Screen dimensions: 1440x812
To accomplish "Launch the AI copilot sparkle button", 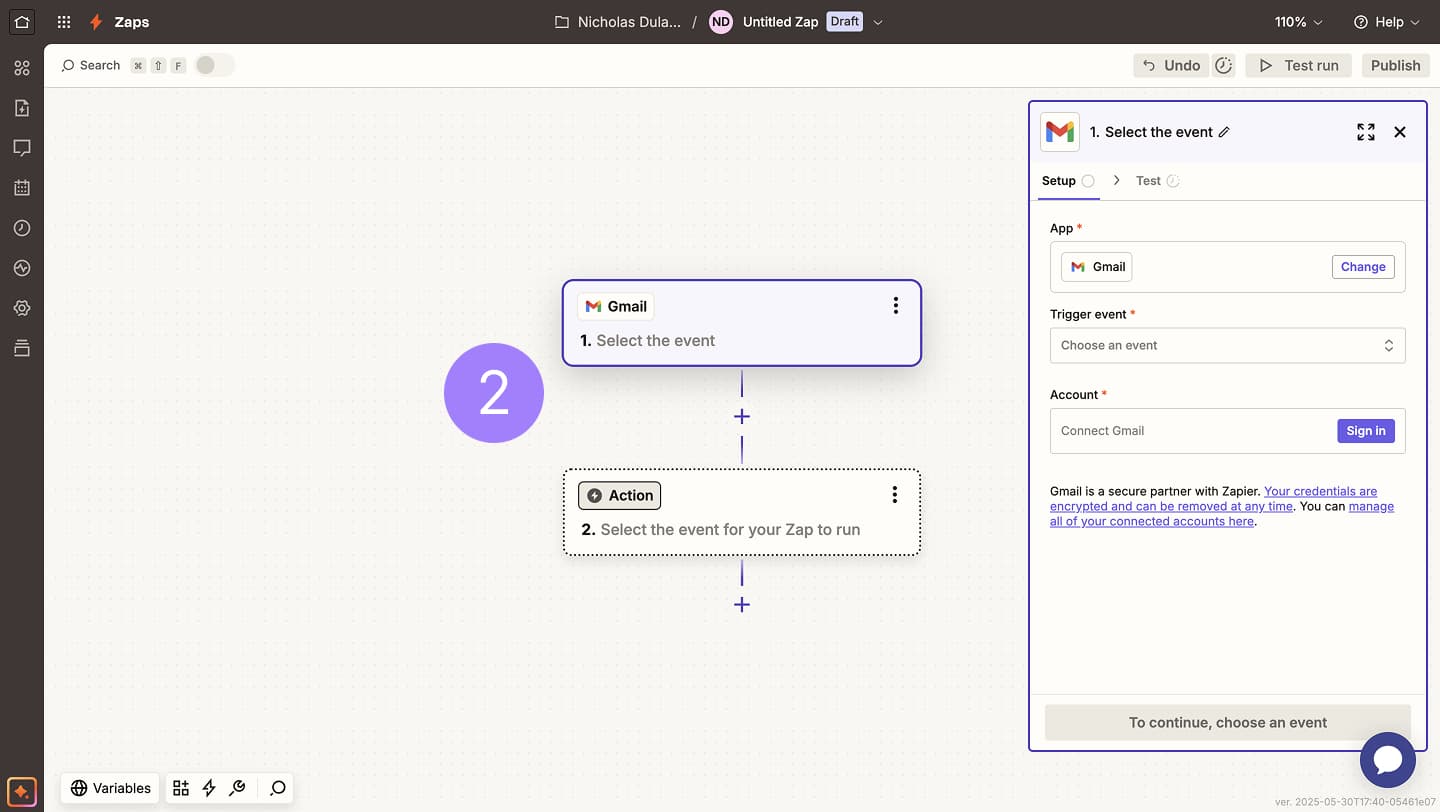I will [x=22, y=790].
